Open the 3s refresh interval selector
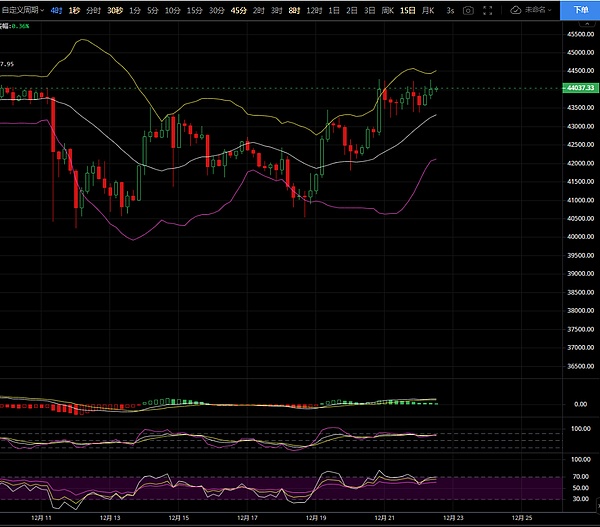 pyautogui.click(x=450, y=9)
